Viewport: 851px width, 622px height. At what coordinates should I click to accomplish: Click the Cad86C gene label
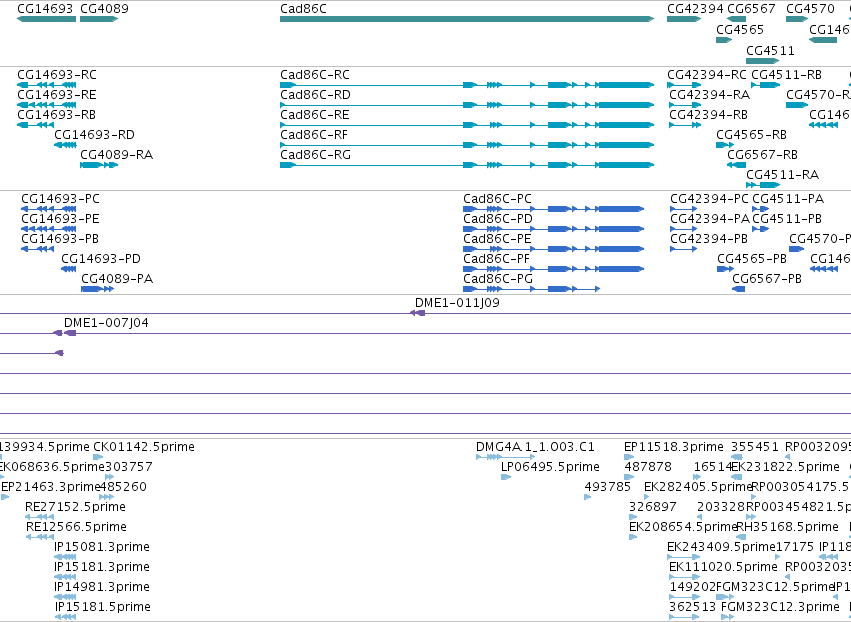coord(303,9)
